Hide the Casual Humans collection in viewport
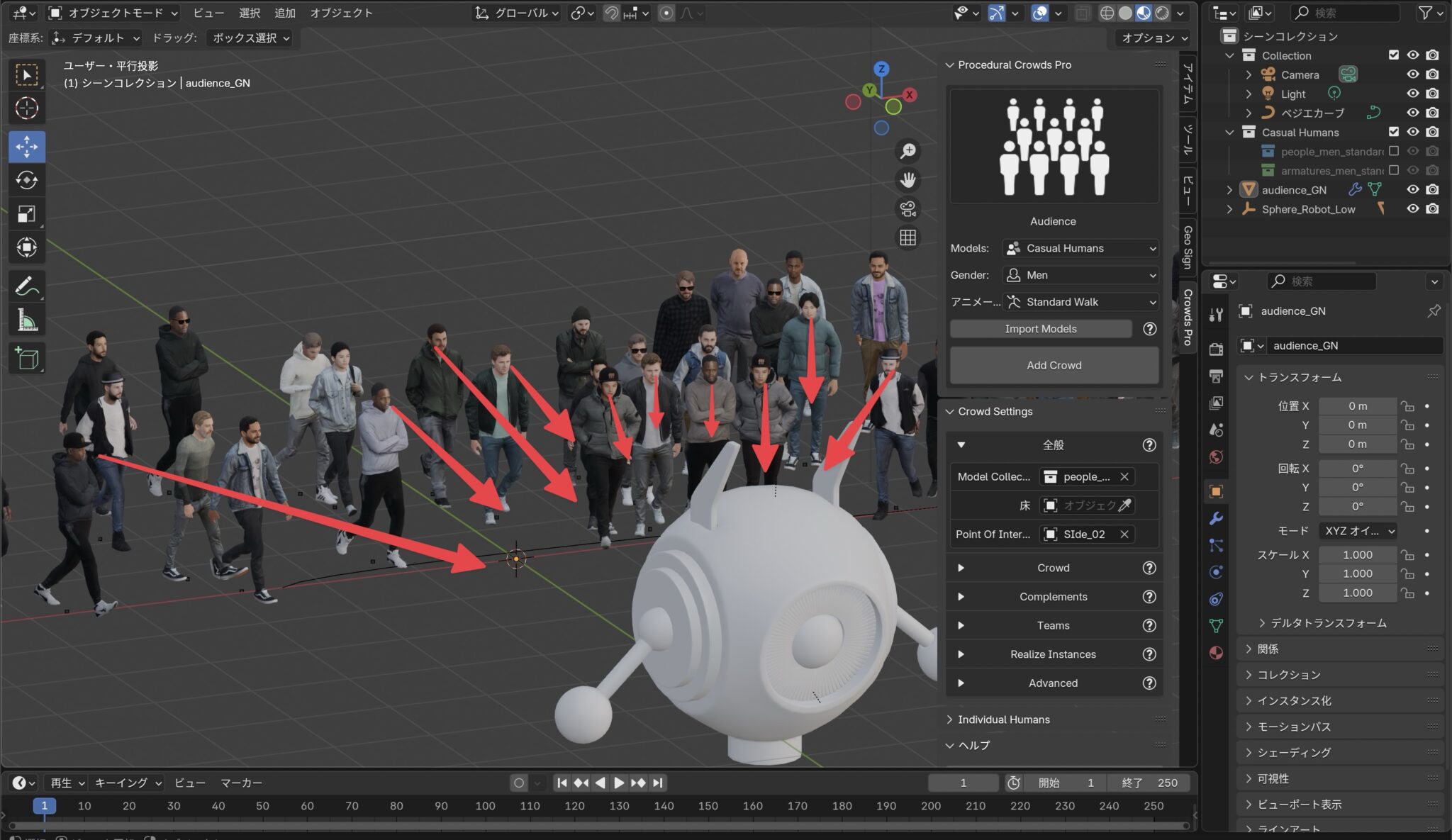 tap(1413, 132)
